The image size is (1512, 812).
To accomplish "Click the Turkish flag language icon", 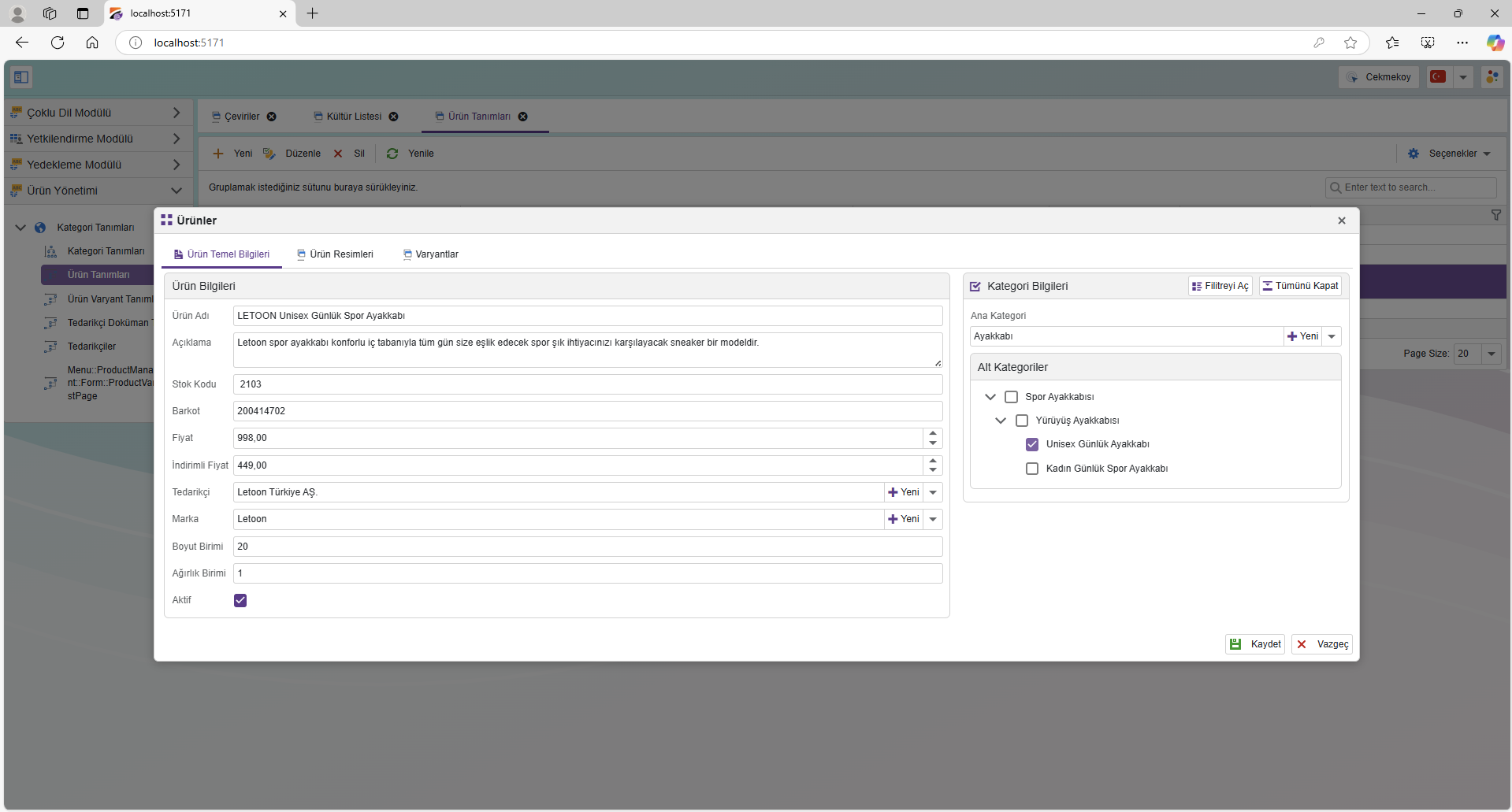I will coord(1438,77).
